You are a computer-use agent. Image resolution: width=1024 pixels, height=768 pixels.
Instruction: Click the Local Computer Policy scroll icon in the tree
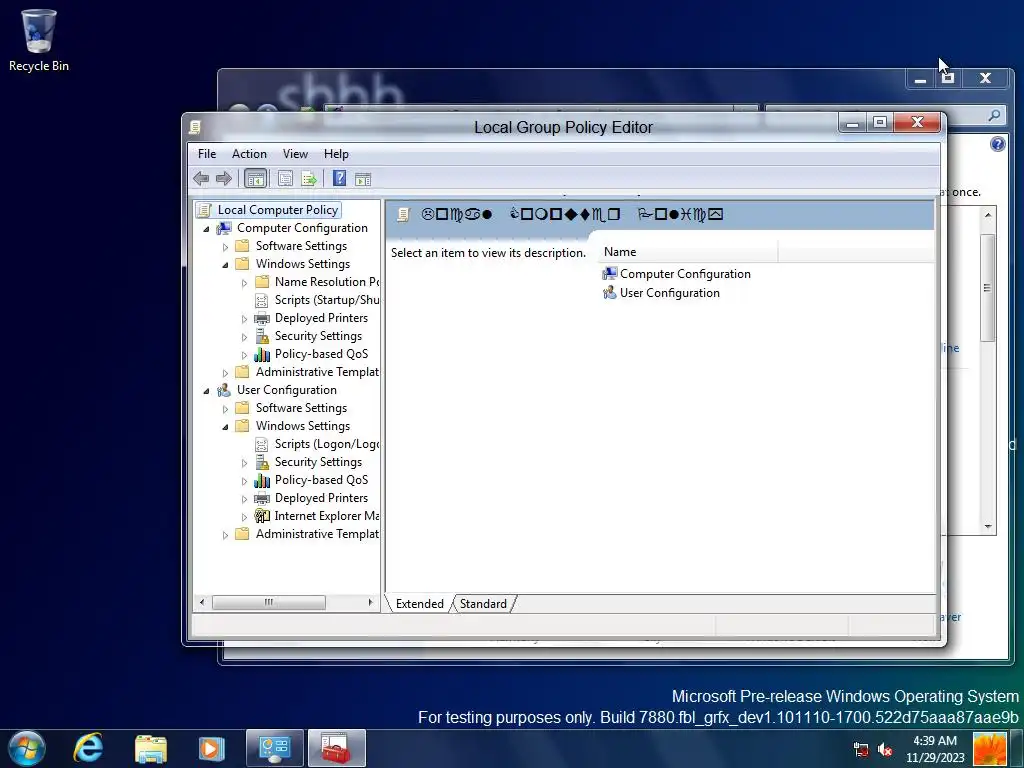point(204,210)
